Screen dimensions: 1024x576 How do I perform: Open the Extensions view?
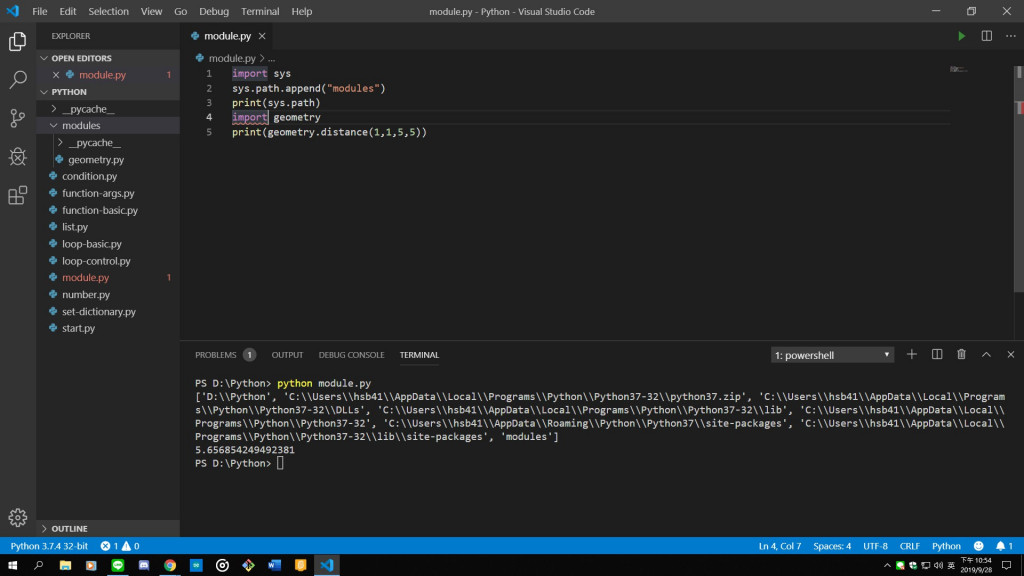(18, 195)
